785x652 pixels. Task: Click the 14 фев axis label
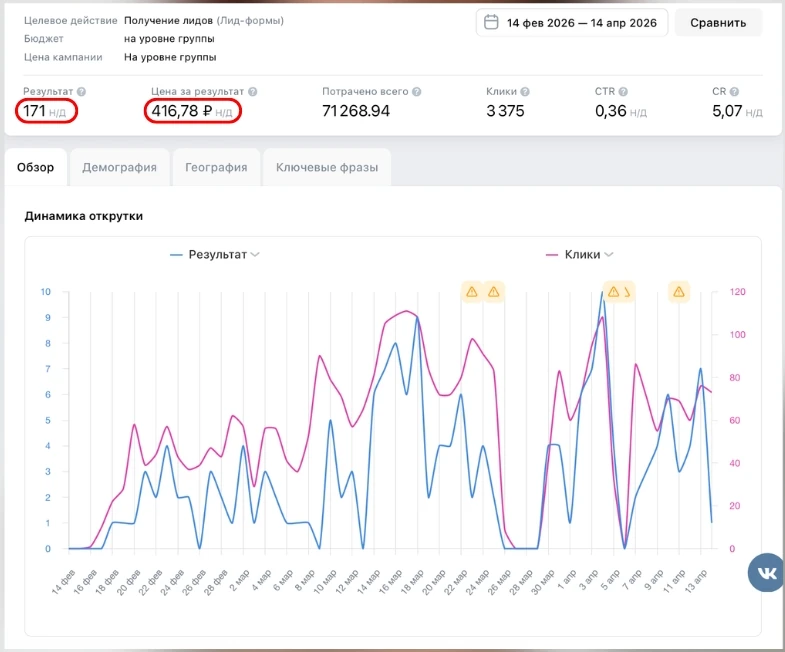pyautogui.click(x=63, y=582)
